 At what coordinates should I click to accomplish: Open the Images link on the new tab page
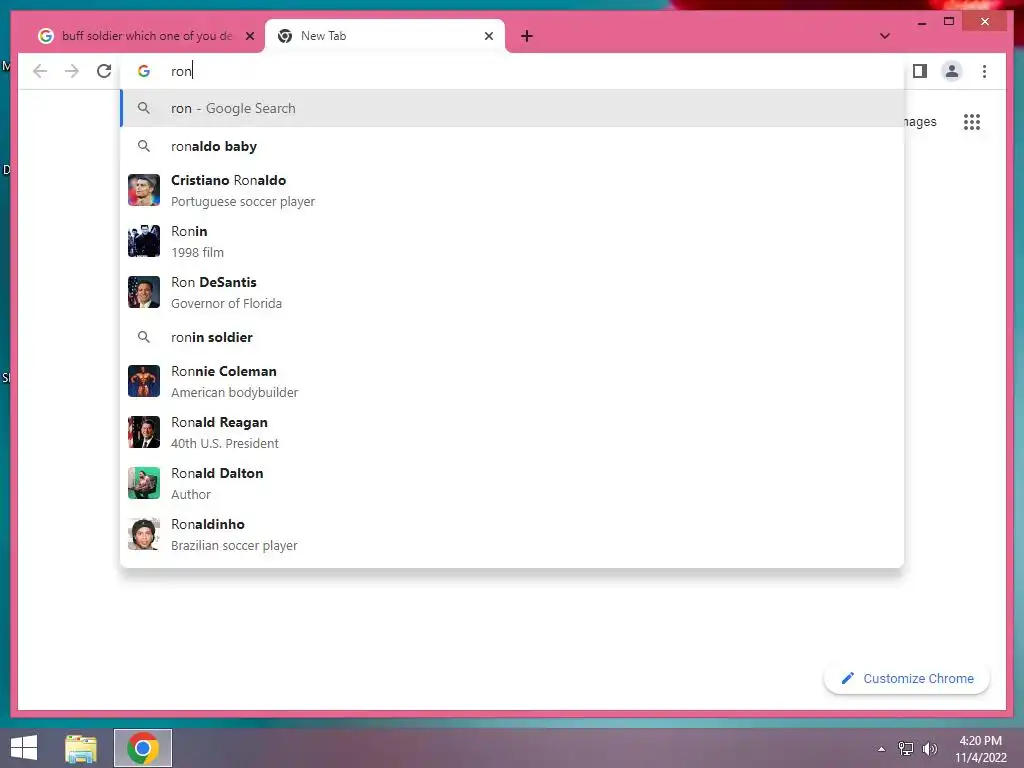(x=920, y=122)
